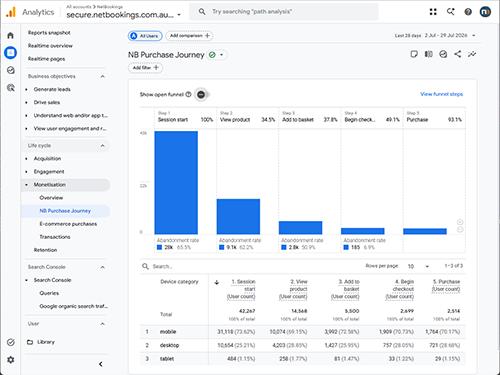500x375 pixels.
Task: Click View funnel steps link
Action: [441, 94]
